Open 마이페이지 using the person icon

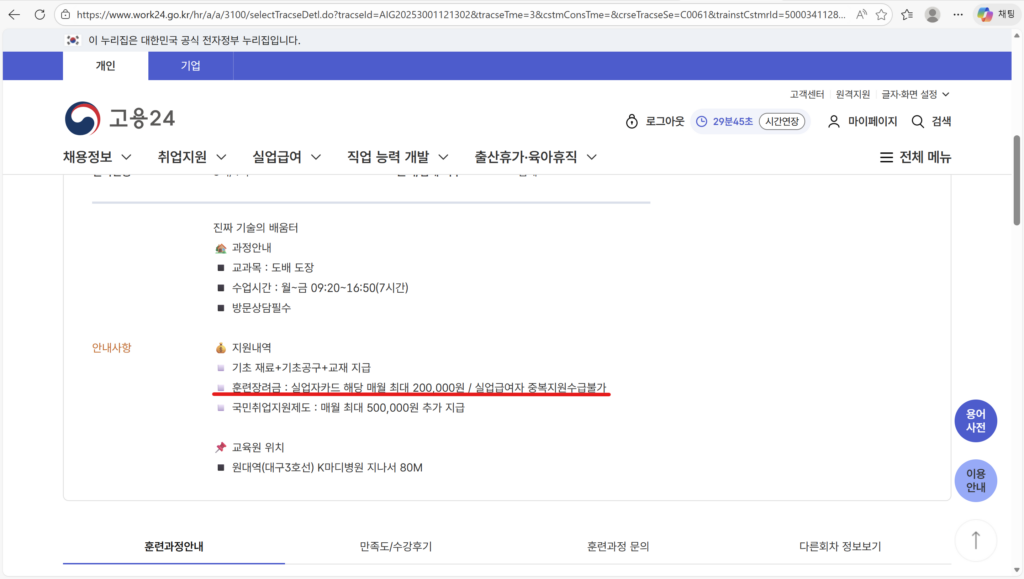pos(834,119)
